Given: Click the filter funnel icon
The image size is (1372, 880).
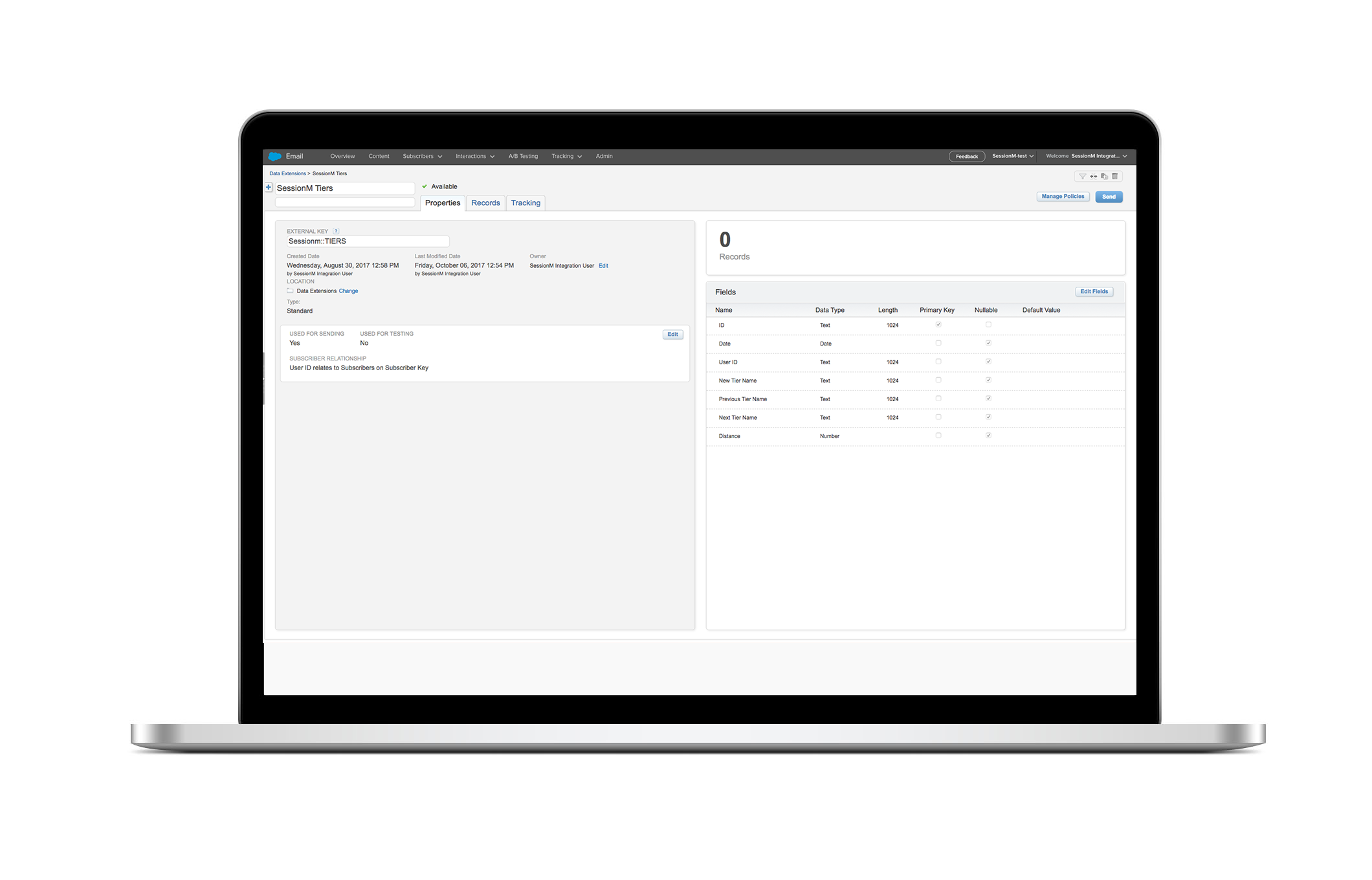Looking at the screenshot, I should click(x=1083, y=176).
